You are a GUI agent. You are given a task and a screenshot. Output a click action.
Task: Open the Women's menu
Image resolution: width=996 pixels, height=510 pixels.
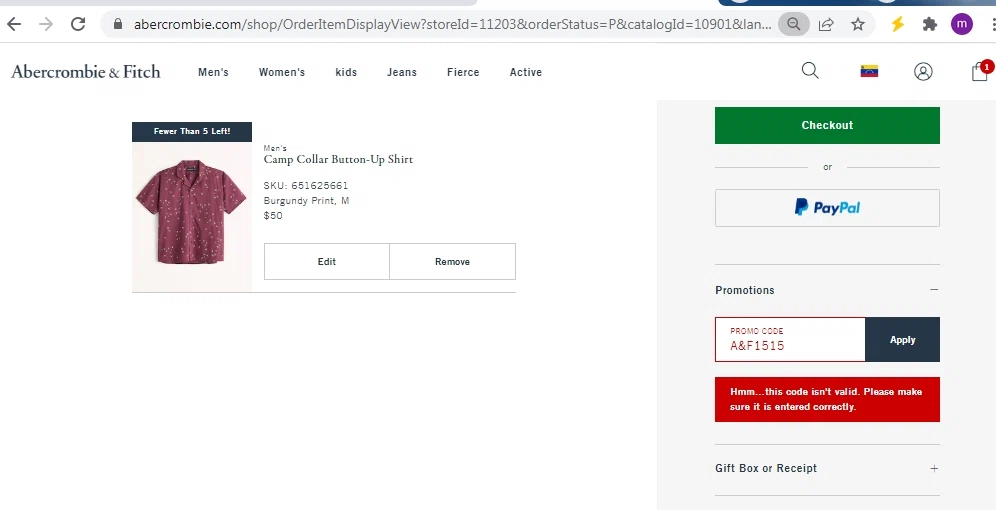[282, 72]
